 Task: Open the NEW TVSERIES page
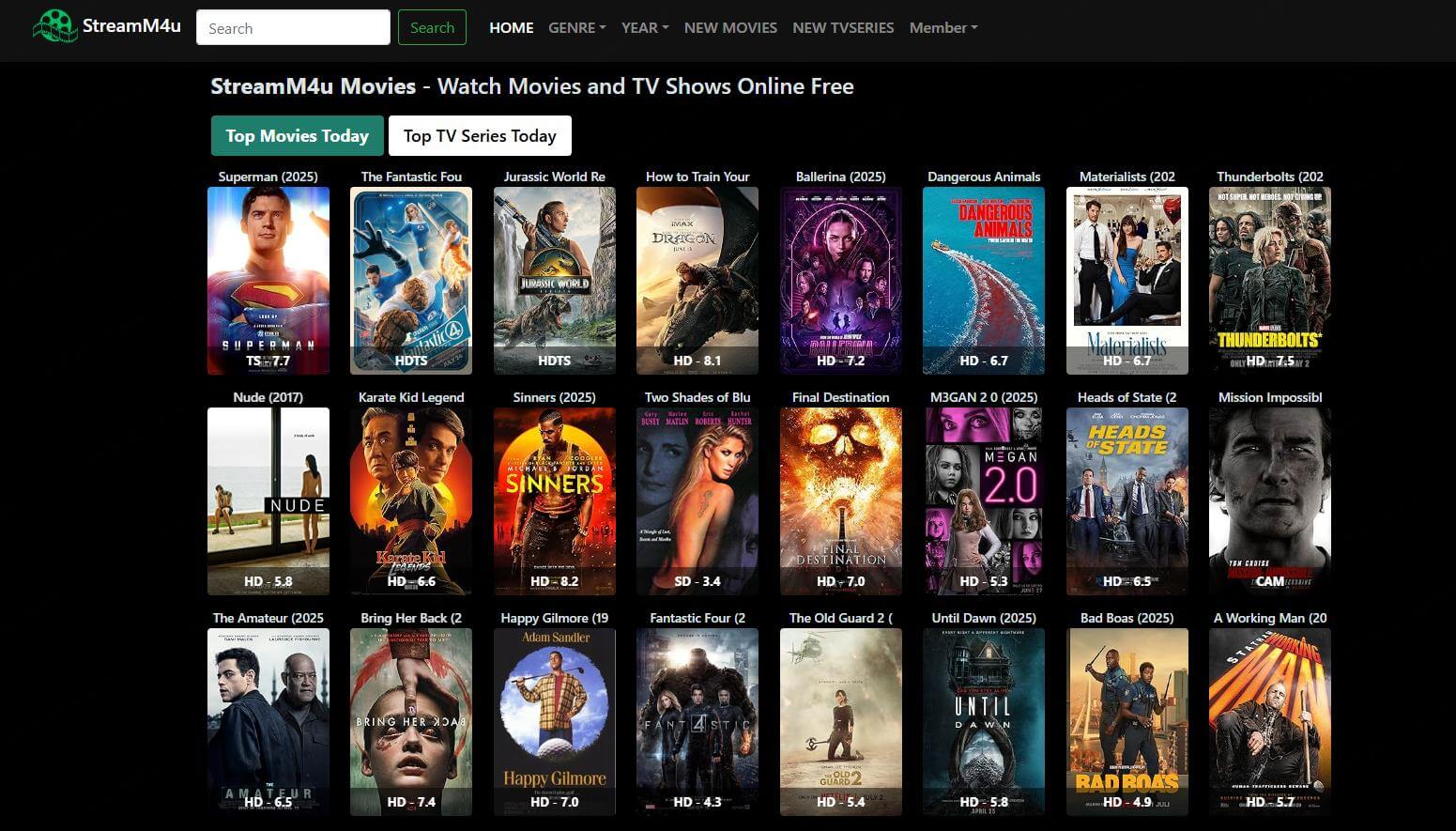pyautogui.click(x=842, y=27)
